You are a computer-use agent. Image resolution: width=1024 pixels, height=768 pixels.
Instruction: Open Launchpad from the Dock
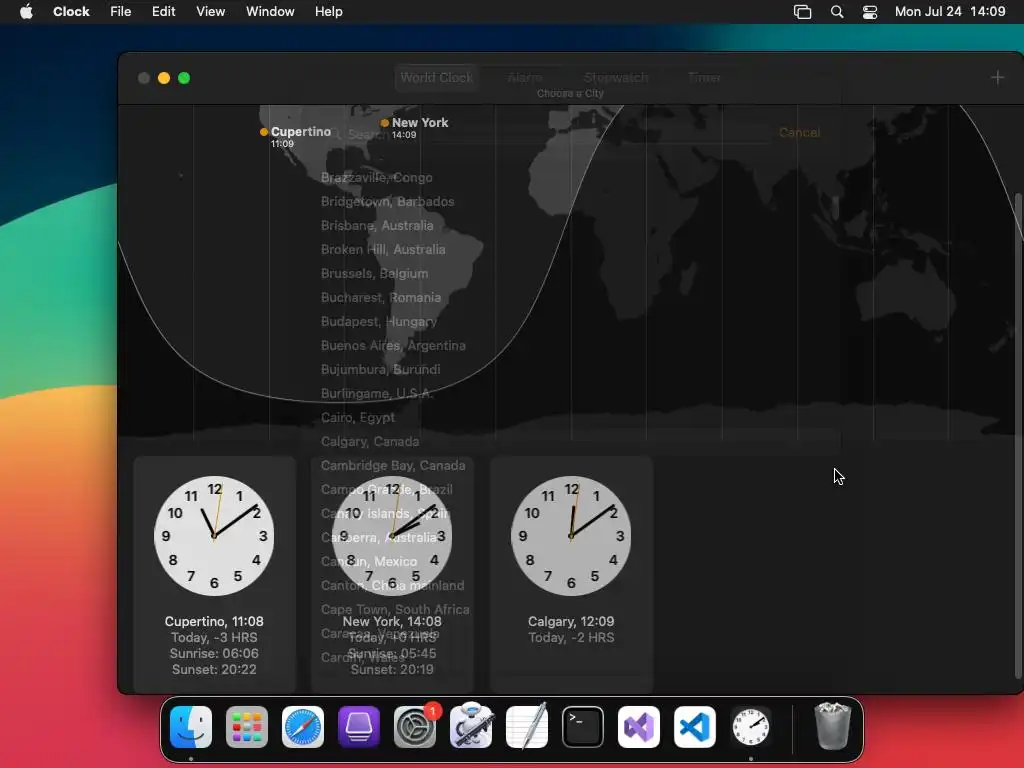pos(247,727)
